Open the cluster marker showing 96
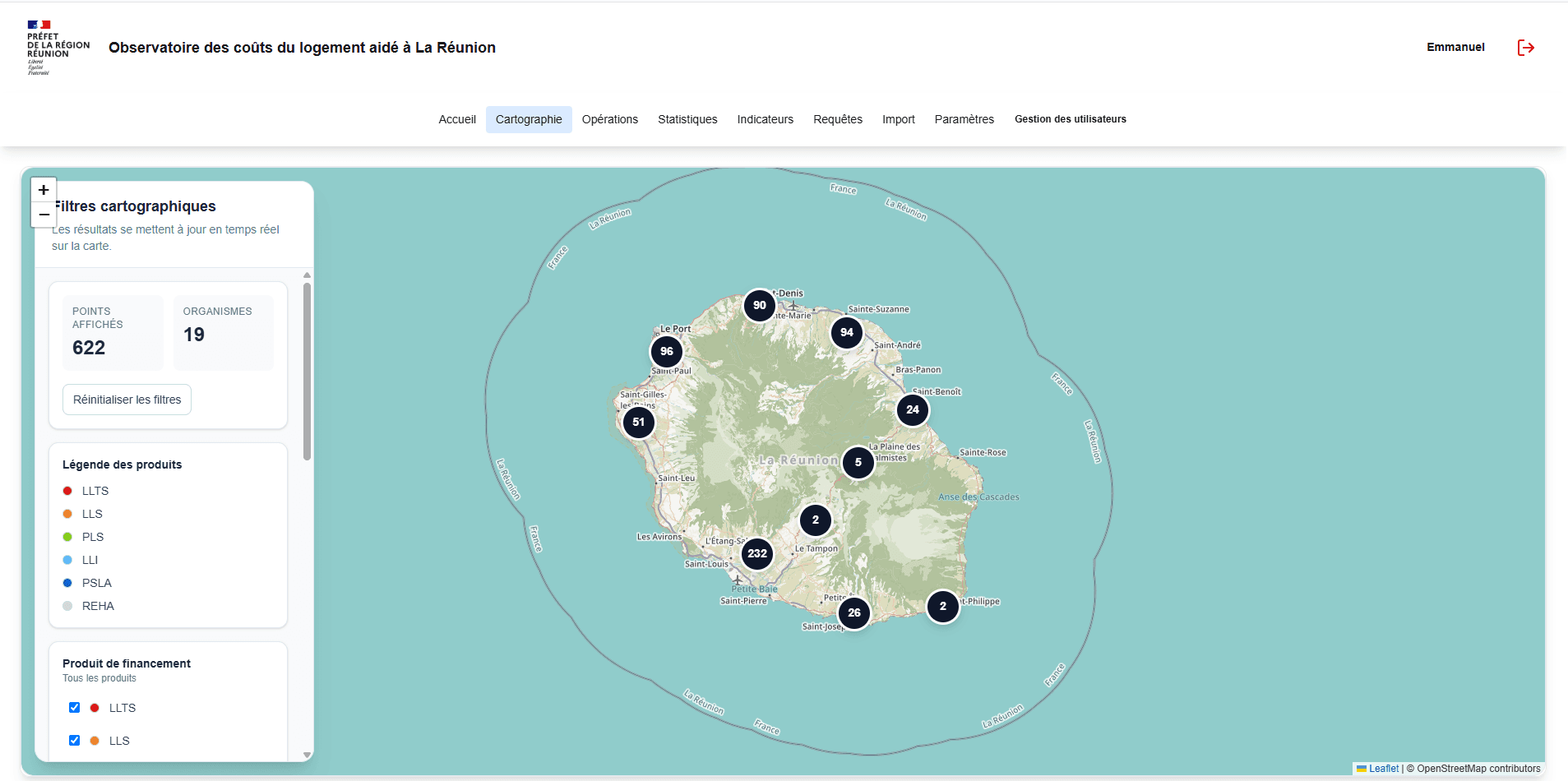 point(667,351)
